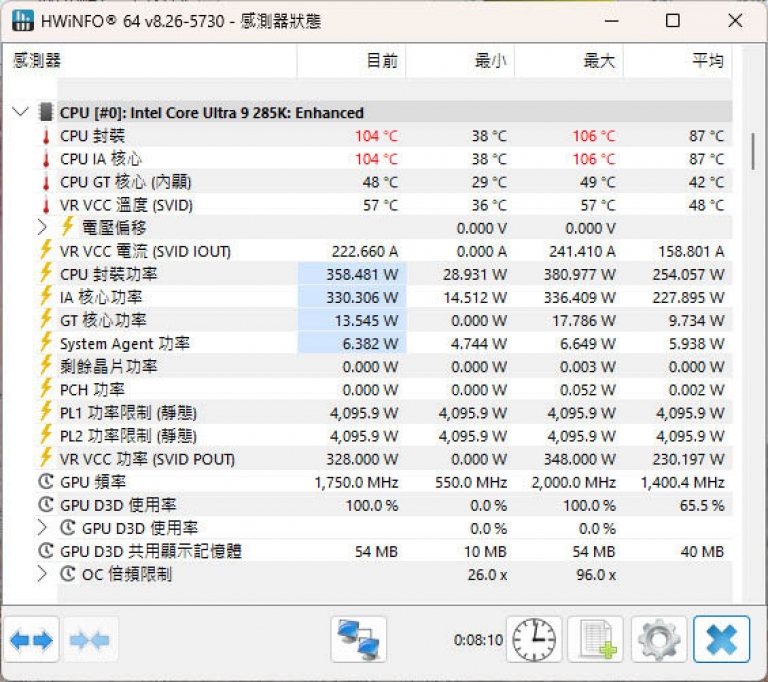Viewport: 768px width, 682px height.
Task: Click the expand-layout blue arrows button
Action: [x=31, y=640]
